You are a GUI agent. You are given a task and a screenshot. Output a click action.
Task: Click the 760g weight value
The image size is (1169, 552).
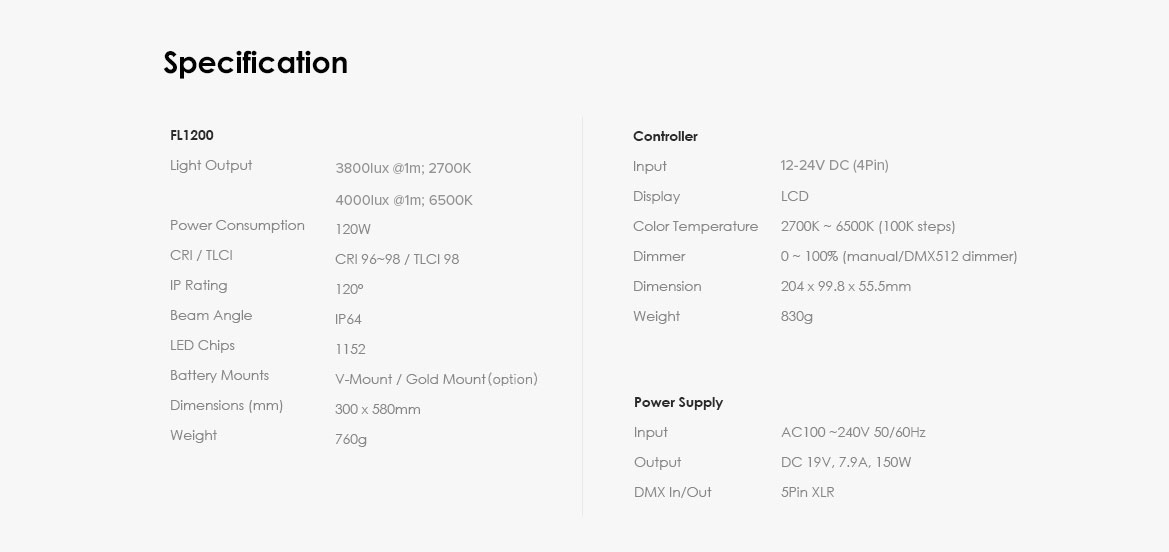pos(351,439)
